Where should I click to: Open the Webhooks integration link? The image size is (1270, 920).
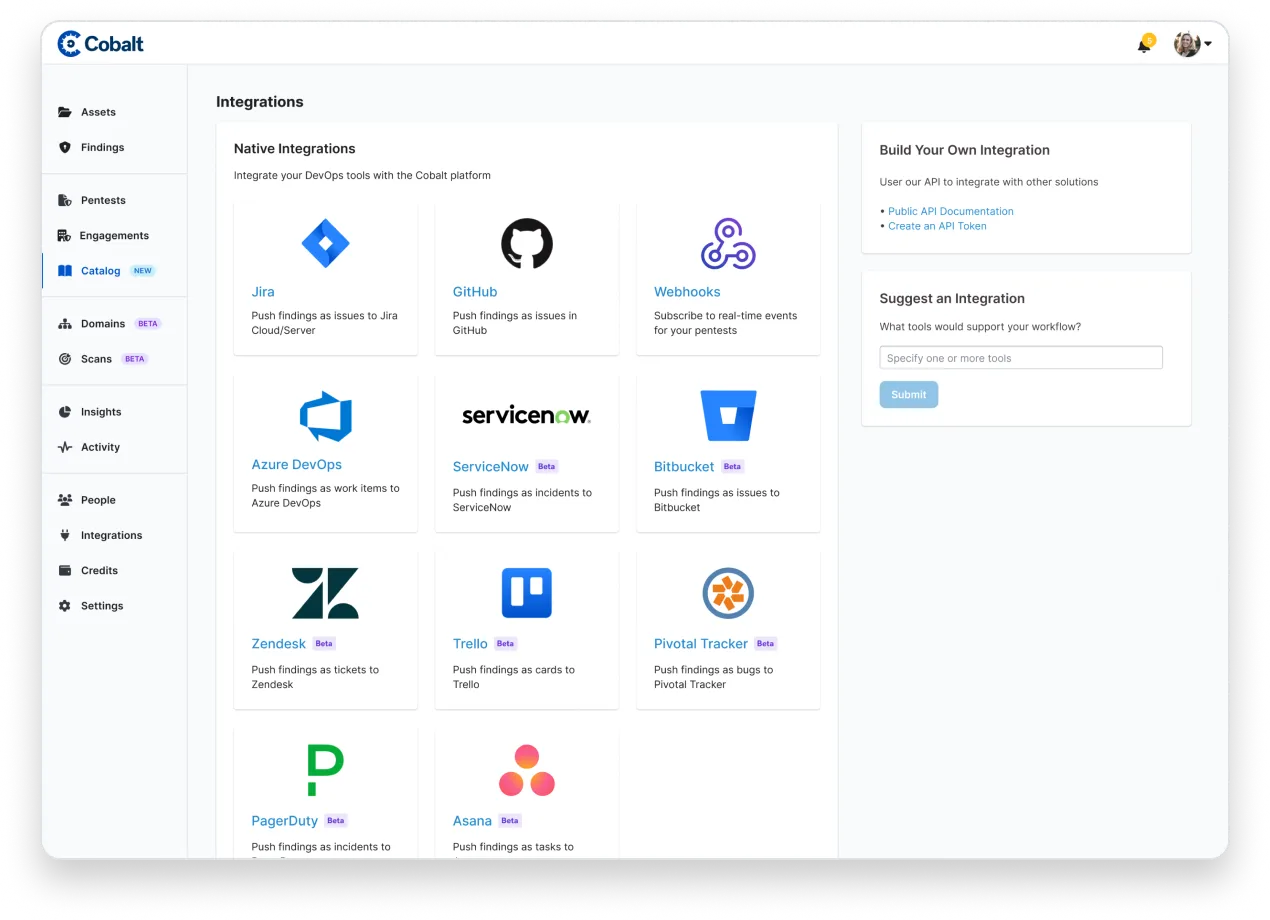tap(687, 292)
